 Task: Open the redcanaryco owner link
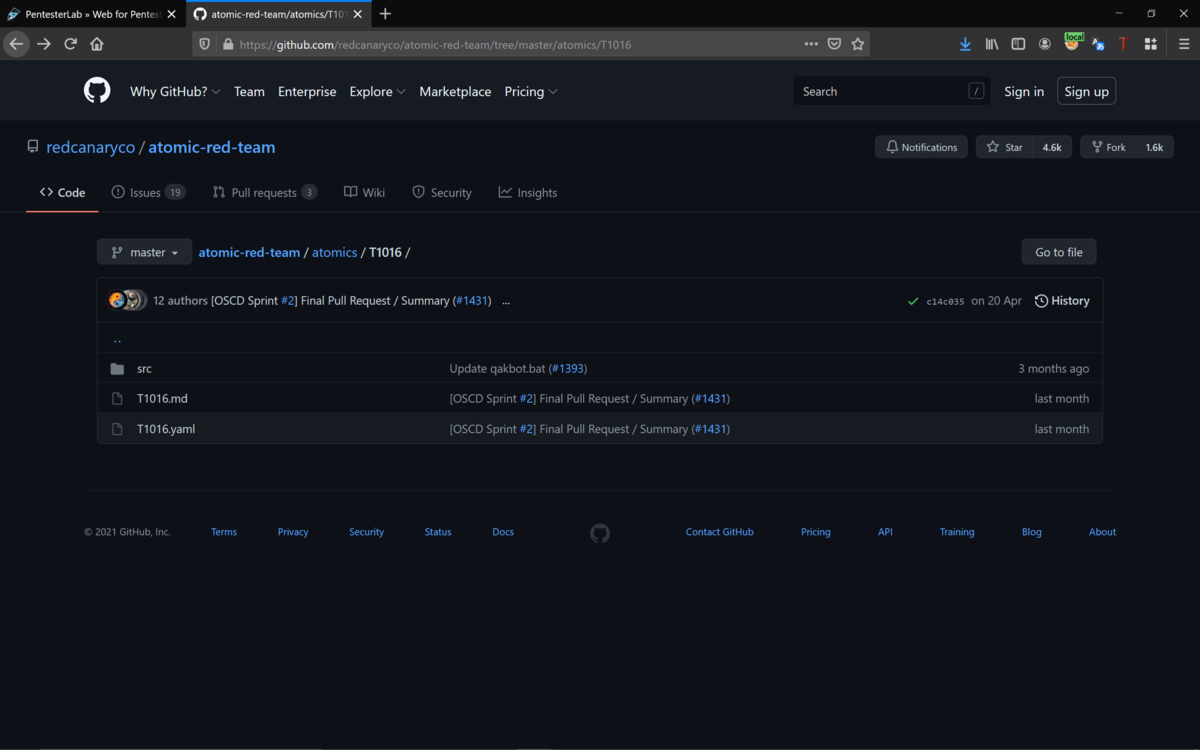pos(90,147)
